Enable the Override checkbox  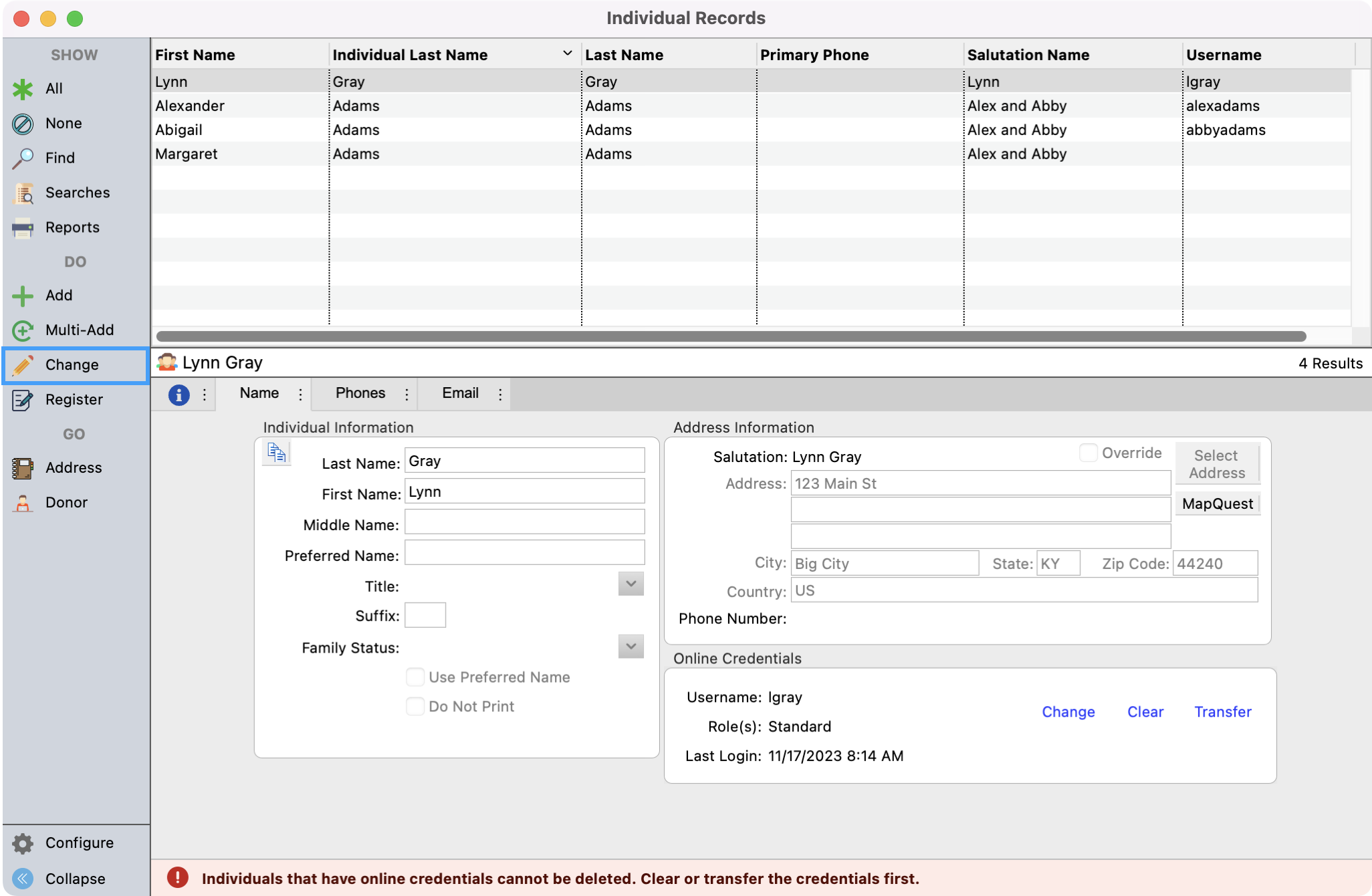1088,453
